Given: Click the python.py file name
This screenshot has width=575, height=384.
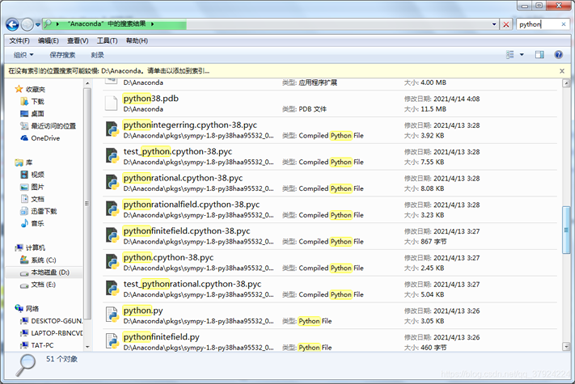Looking at the screenshot, I should coord(143,311).
